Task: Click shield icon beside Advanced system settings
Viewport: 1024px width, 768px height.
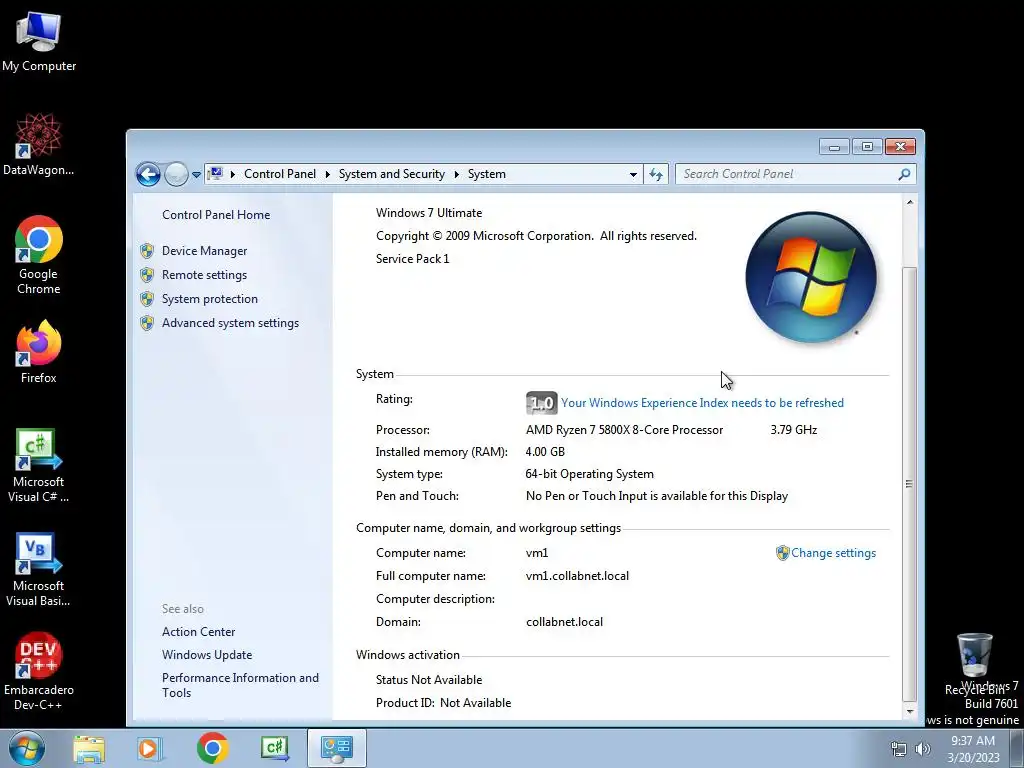Action: 147,323
